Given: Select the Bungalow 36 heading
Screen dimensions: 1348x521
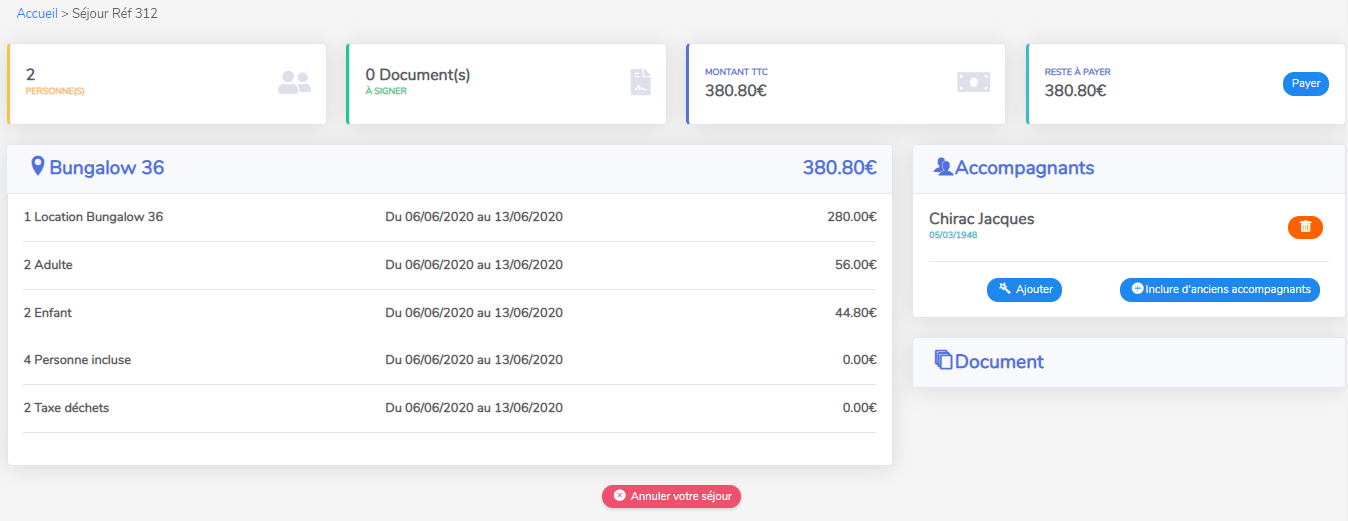Looking at the screenshot, I should [x=106, y=168].
